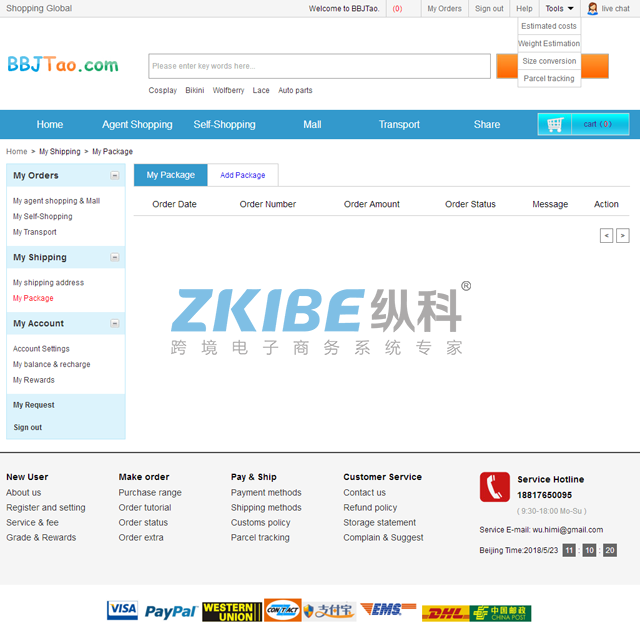Image resolution: width=640 pixels, height=636 pixels.
Task: Open Share in navigation bar
Action: coord(487,125)
